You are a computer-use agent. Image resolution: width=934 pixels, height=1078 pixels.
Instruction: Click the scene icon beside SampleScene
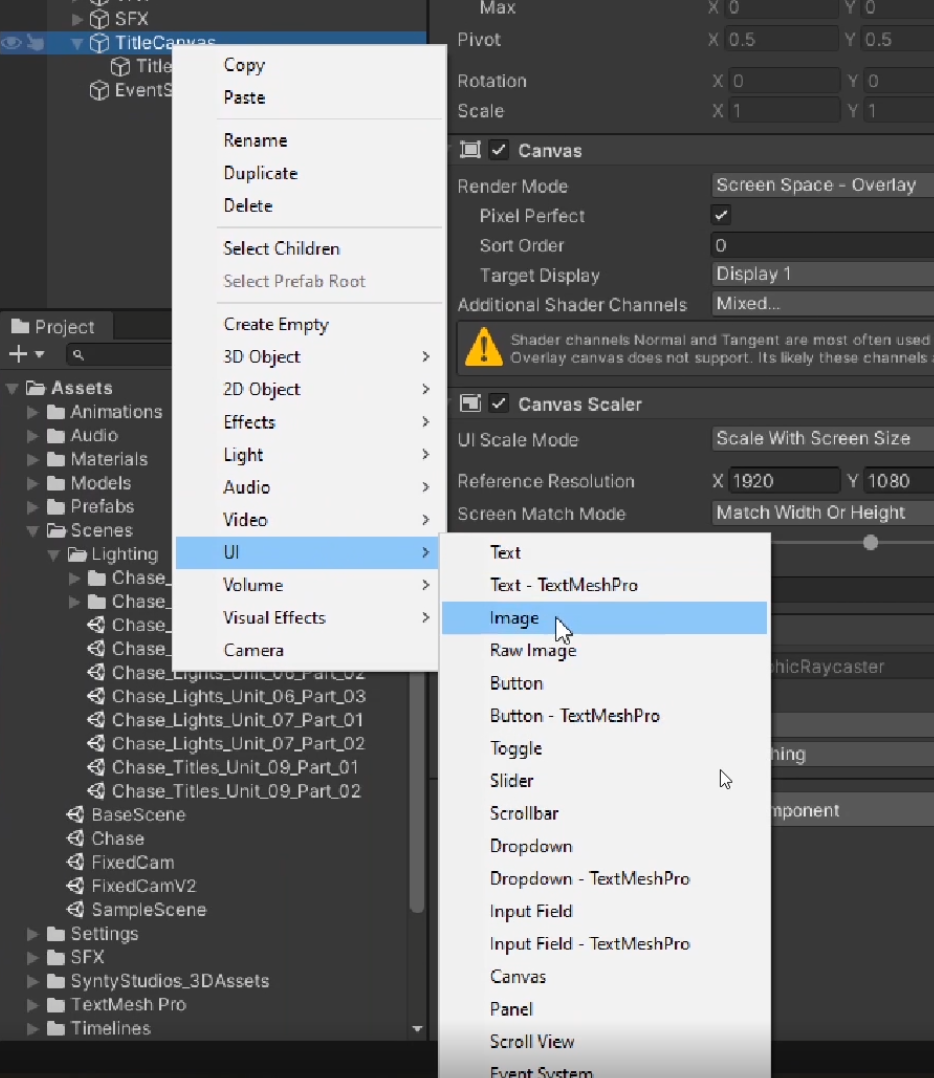(76, 910)
